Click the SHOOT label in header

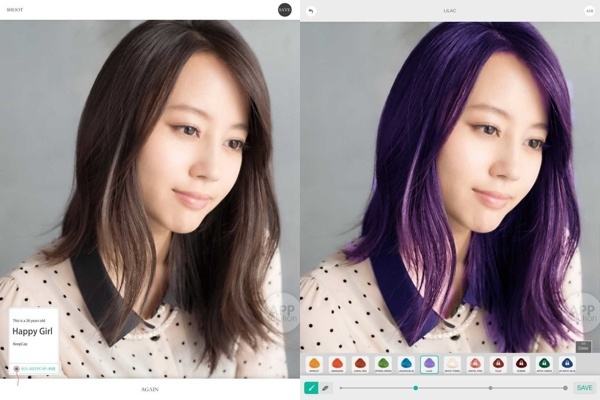pyautogui.click(x=16, y=10)
